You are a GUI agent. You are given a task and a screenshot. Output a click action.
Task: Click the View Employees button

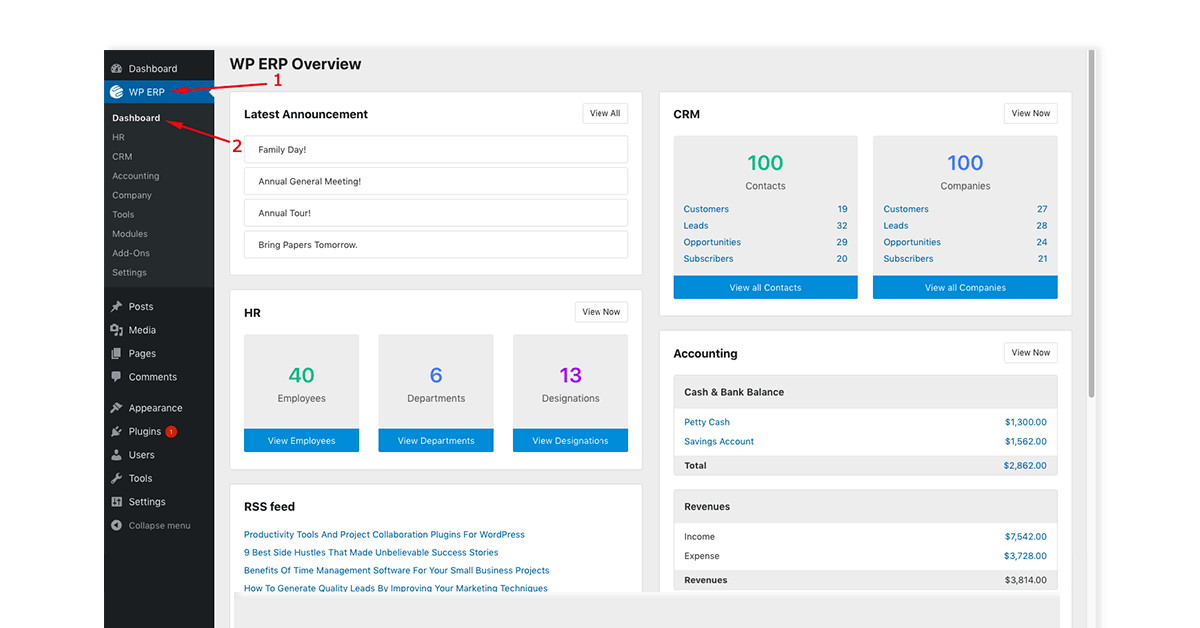point(301,441)
